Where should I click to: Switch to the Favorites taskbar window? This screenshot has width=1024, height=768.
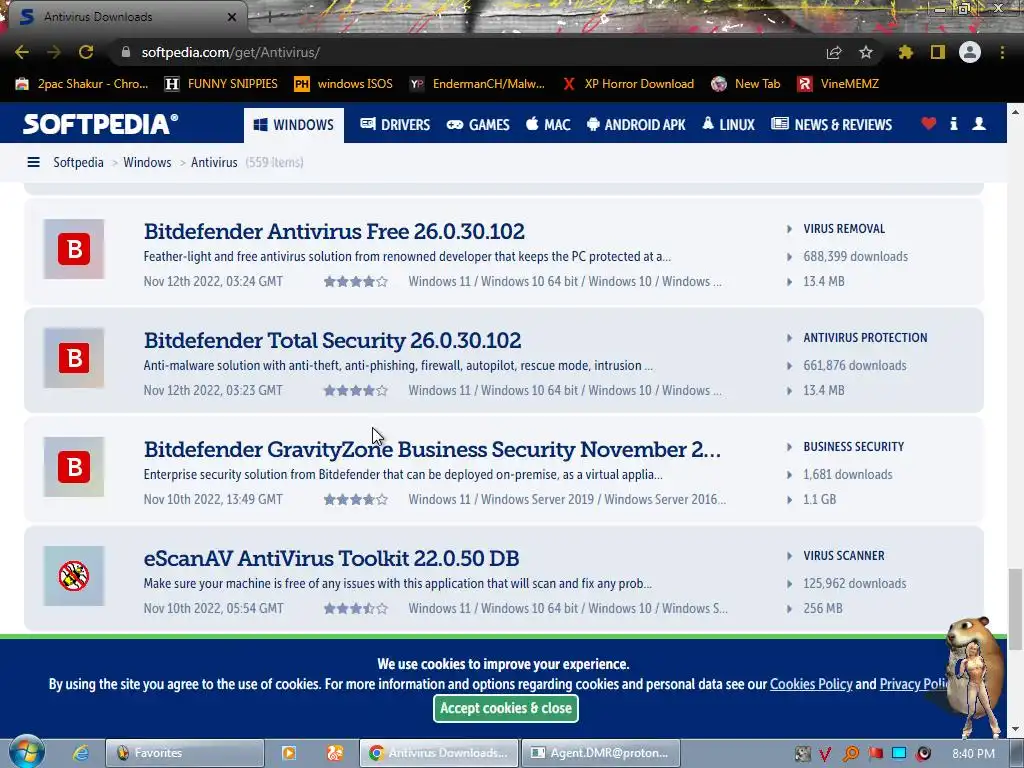click(x=185, y=753)
